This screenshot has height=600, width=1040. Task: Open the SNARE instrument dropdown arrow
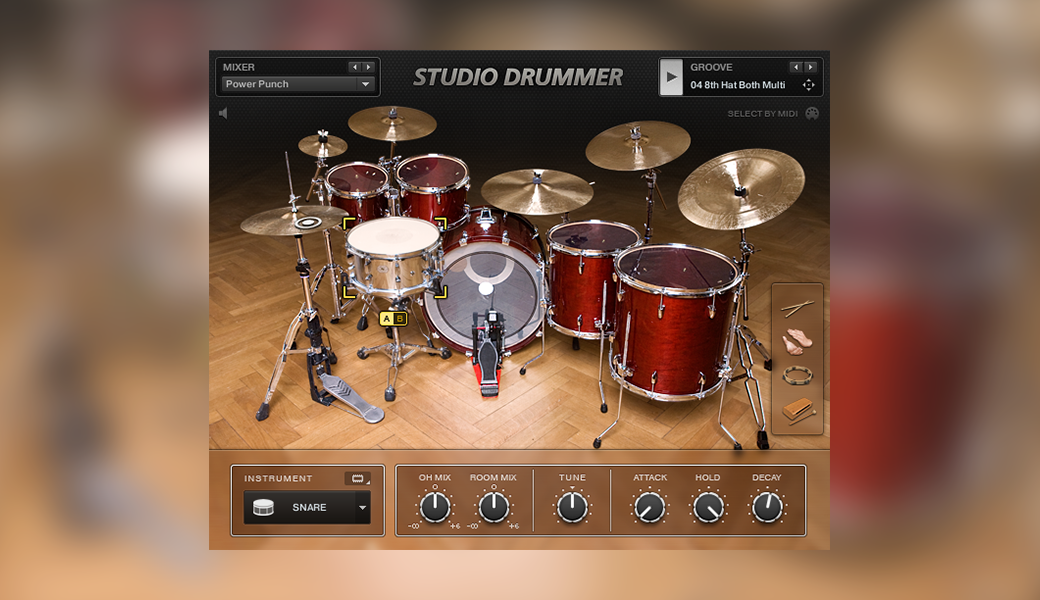363,508
